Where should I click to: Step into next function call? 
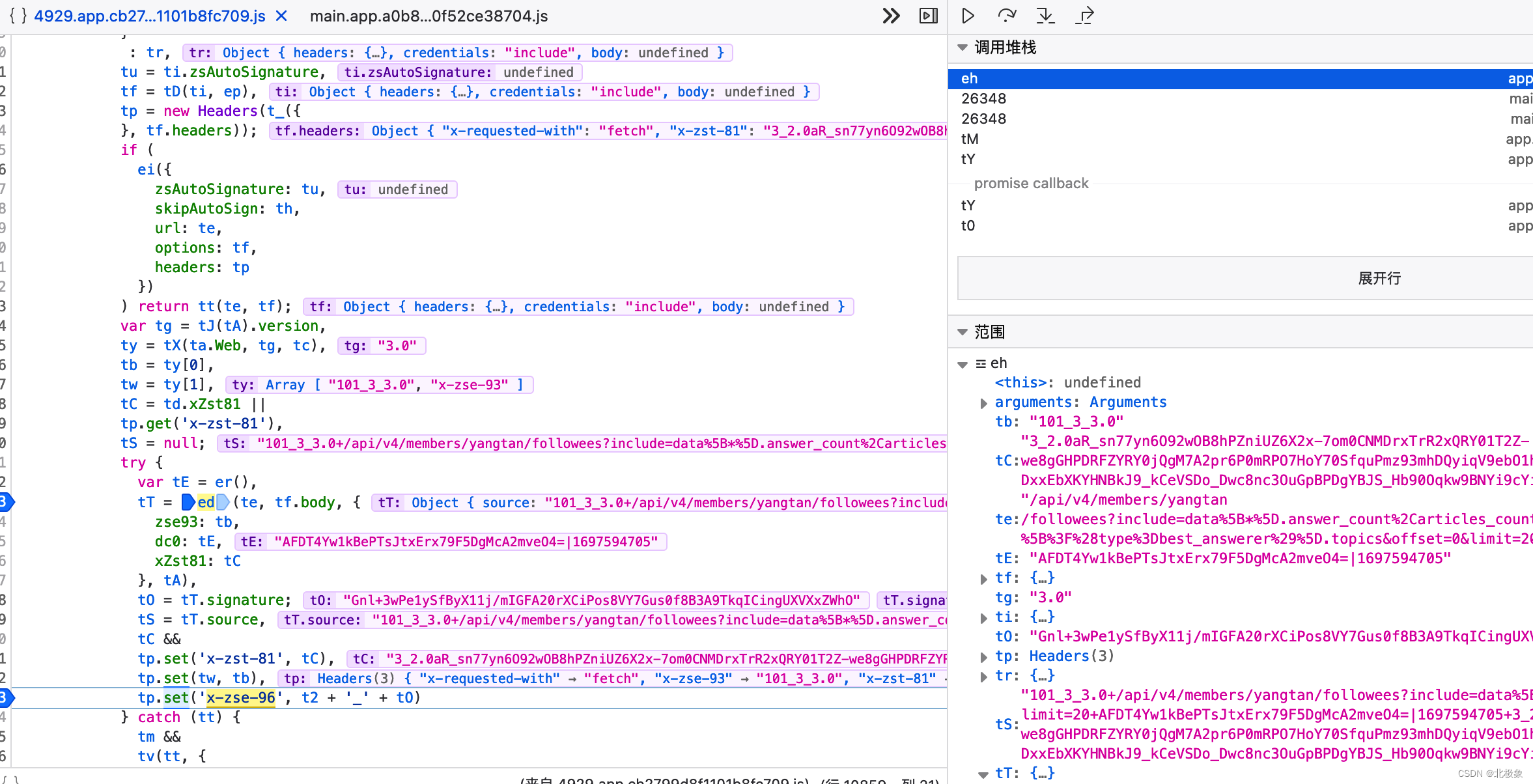pos(1046,16)
